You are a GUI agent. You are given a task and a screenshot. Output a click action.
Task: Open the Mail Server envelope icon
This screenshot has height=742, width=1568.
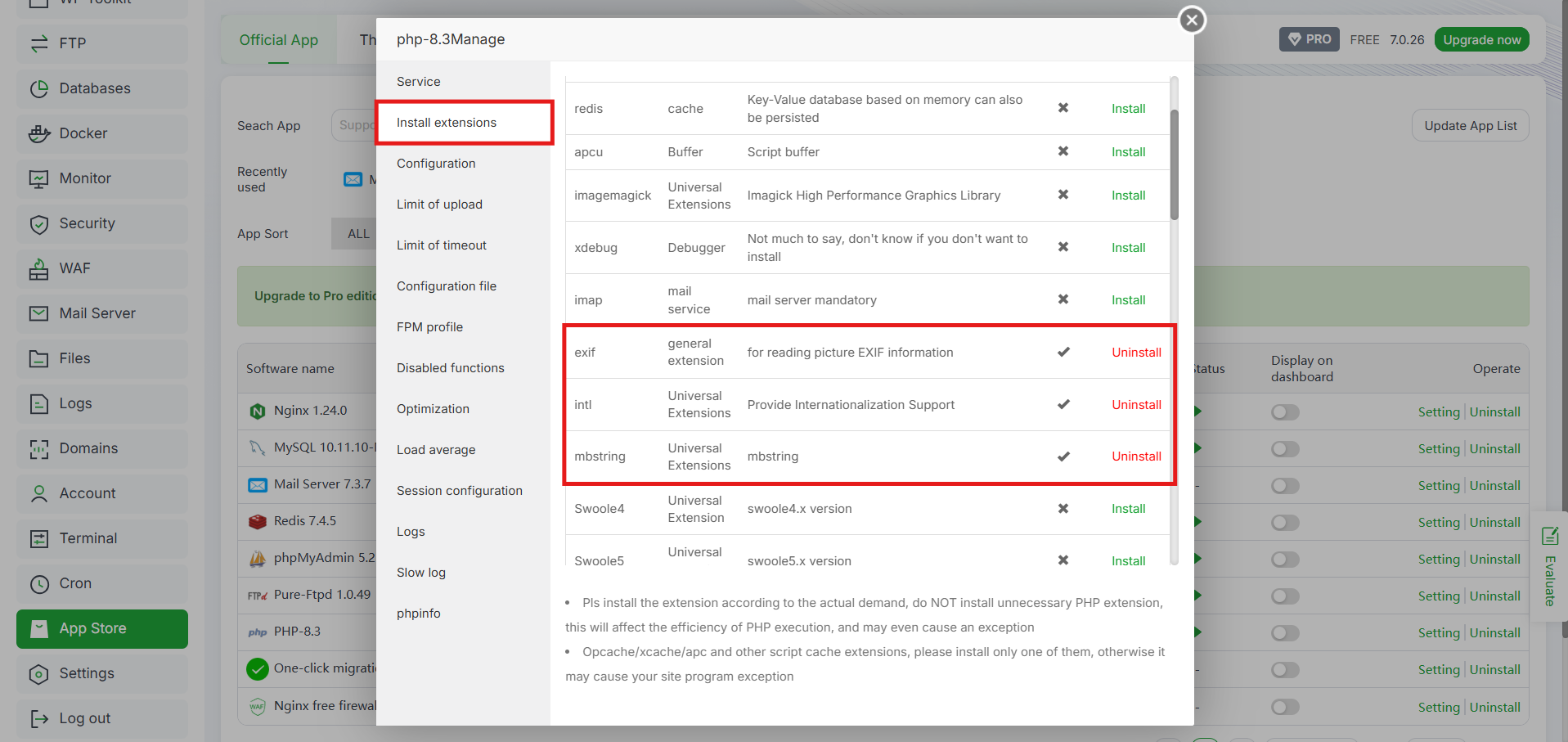pos(38,313)
